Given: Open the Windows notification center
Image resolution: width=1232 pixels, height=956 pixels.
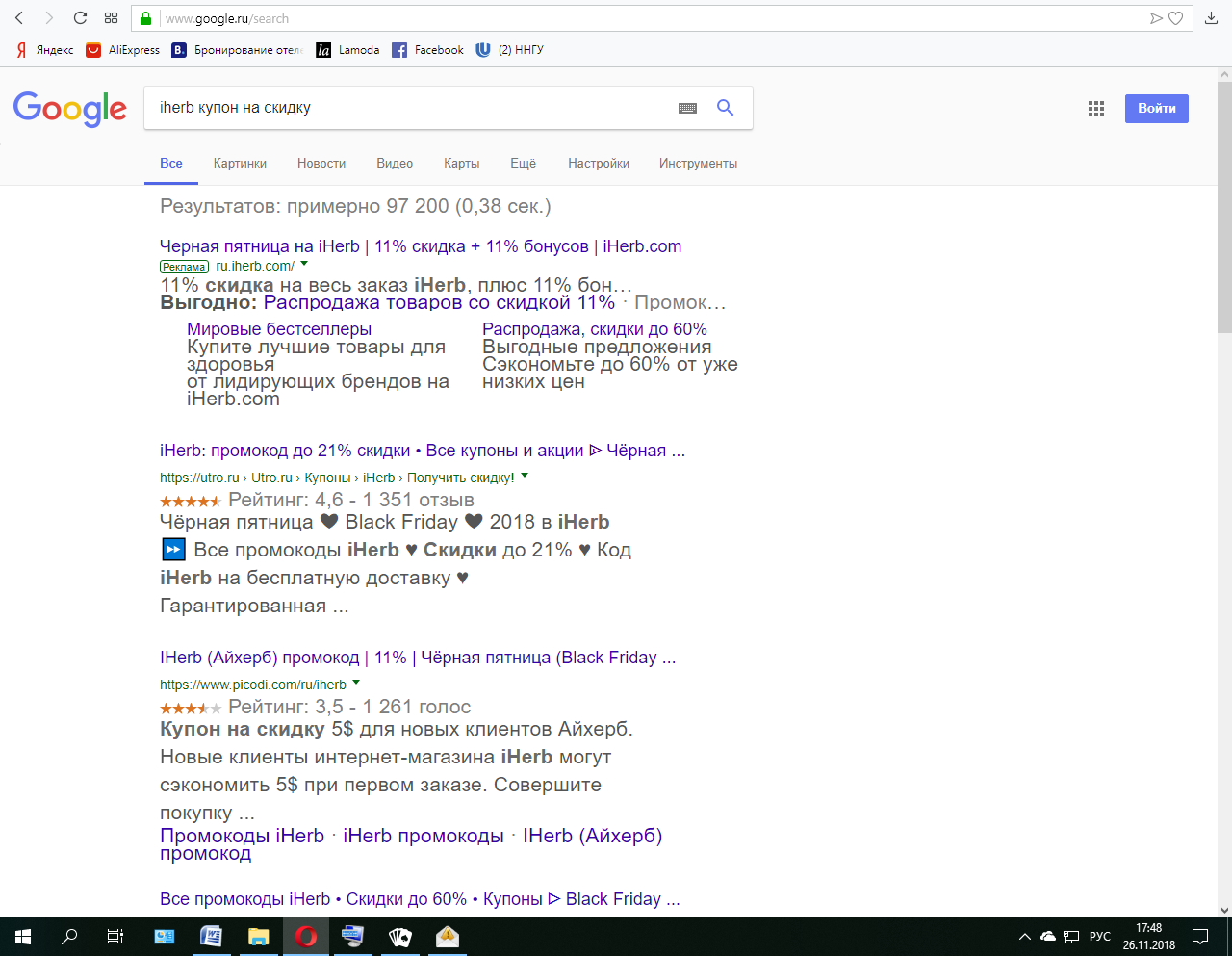Looking at the screenshot, I should click(x=1200, y=936).
